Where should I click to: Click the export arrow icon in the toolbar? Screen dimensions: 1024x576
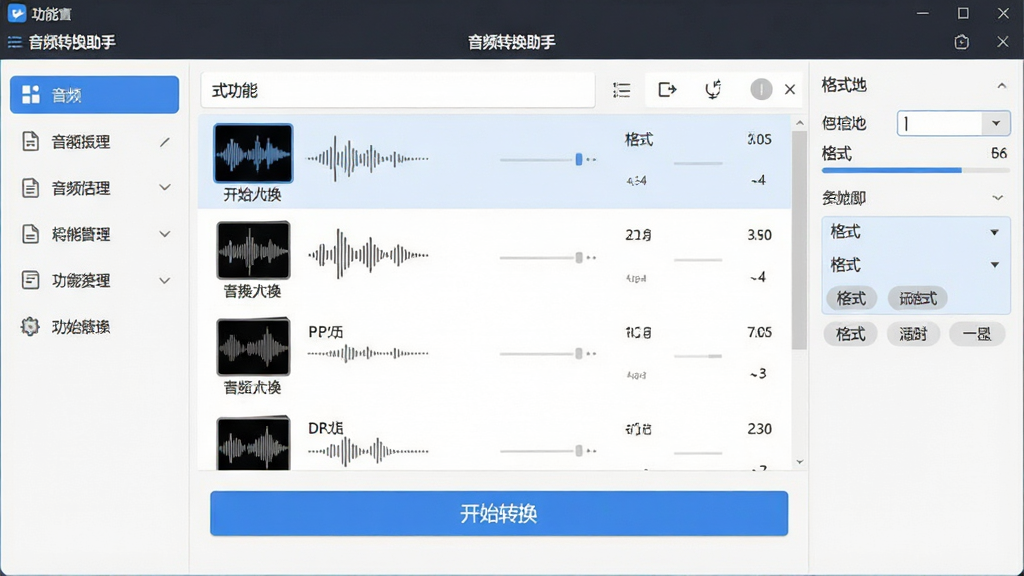point(667,89)
